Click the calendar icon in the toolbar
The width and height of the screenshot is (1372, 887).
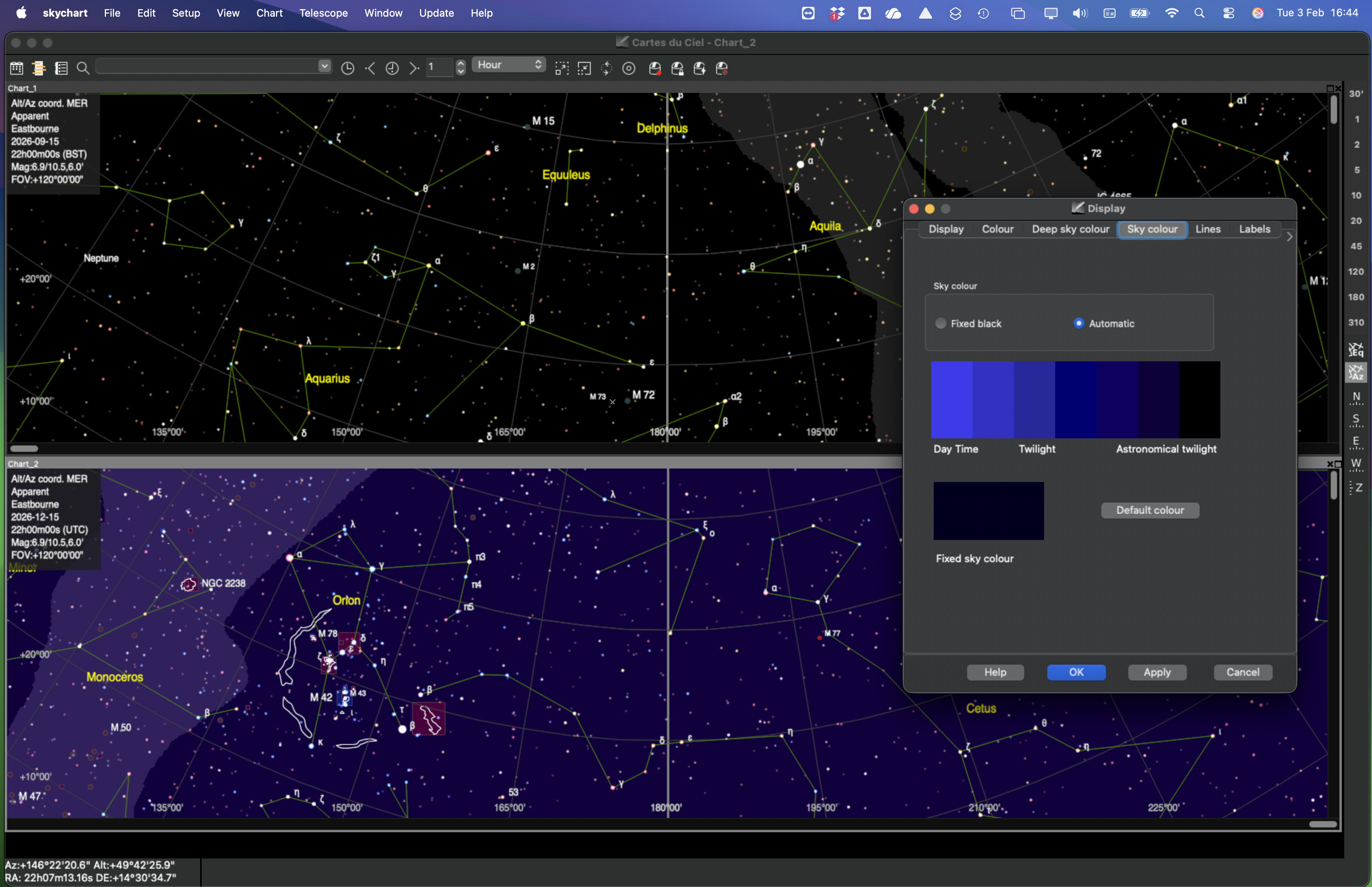coord(17,69)
